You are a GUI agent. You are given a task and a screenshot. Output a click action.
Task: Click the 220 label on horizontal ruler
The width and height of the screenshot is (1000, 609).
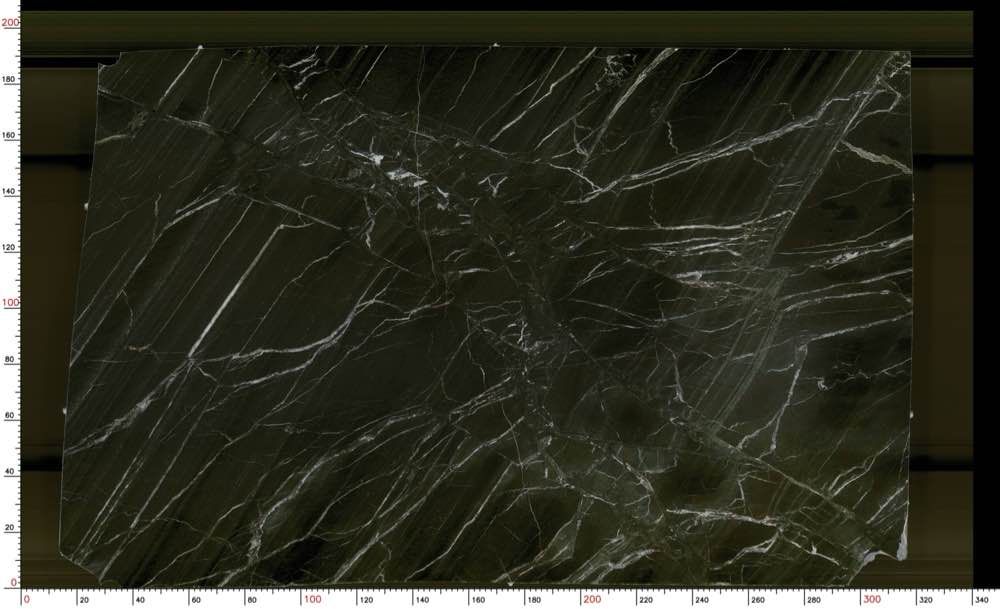648,600
